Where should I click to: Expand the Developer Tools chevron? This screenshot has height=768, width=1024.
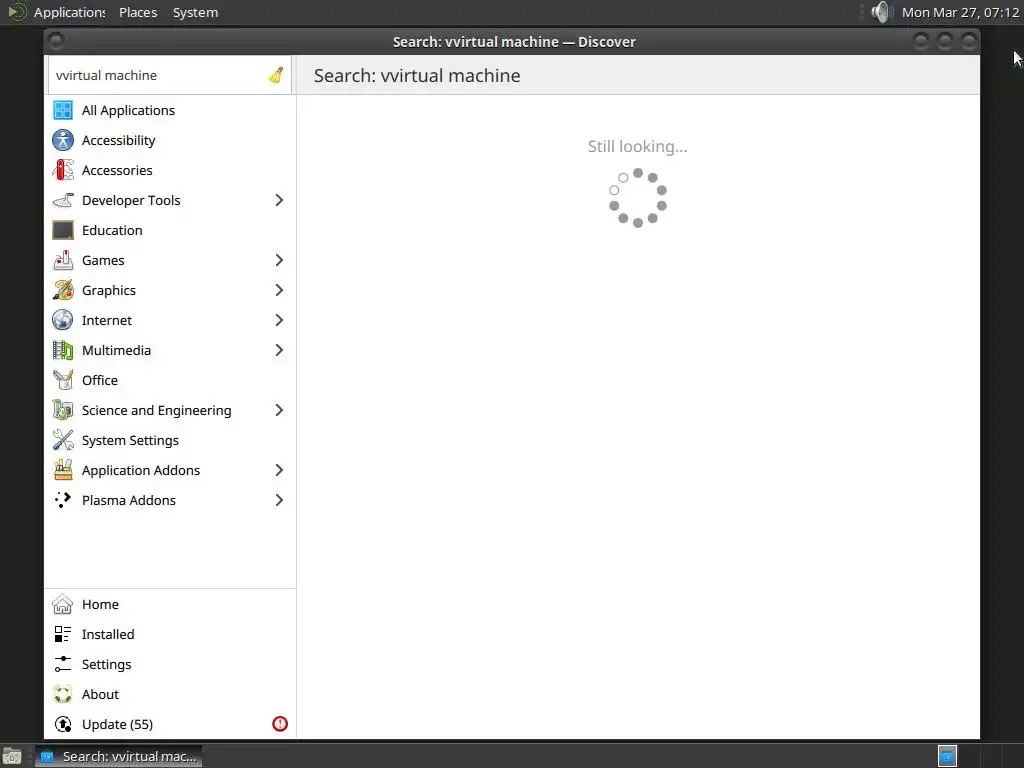tap(279, 200)
